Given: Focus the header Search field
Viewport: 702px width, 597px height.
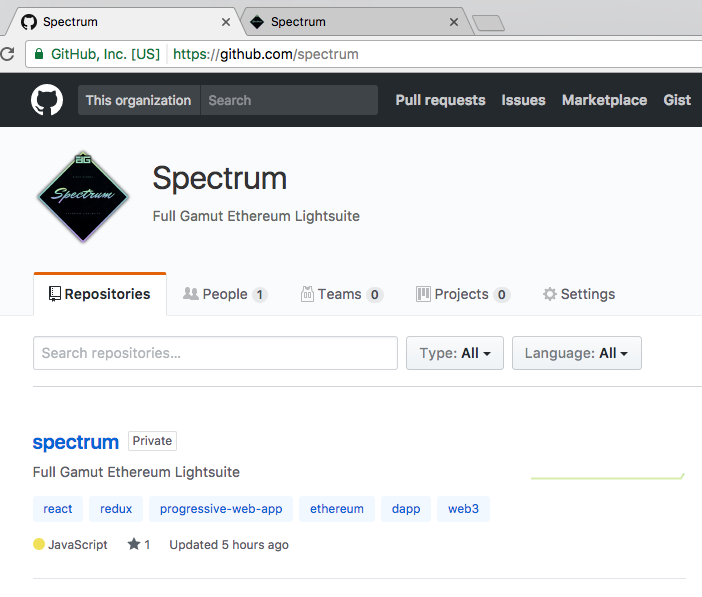Looking at the screenshot, I should click(x=289, y=100).
